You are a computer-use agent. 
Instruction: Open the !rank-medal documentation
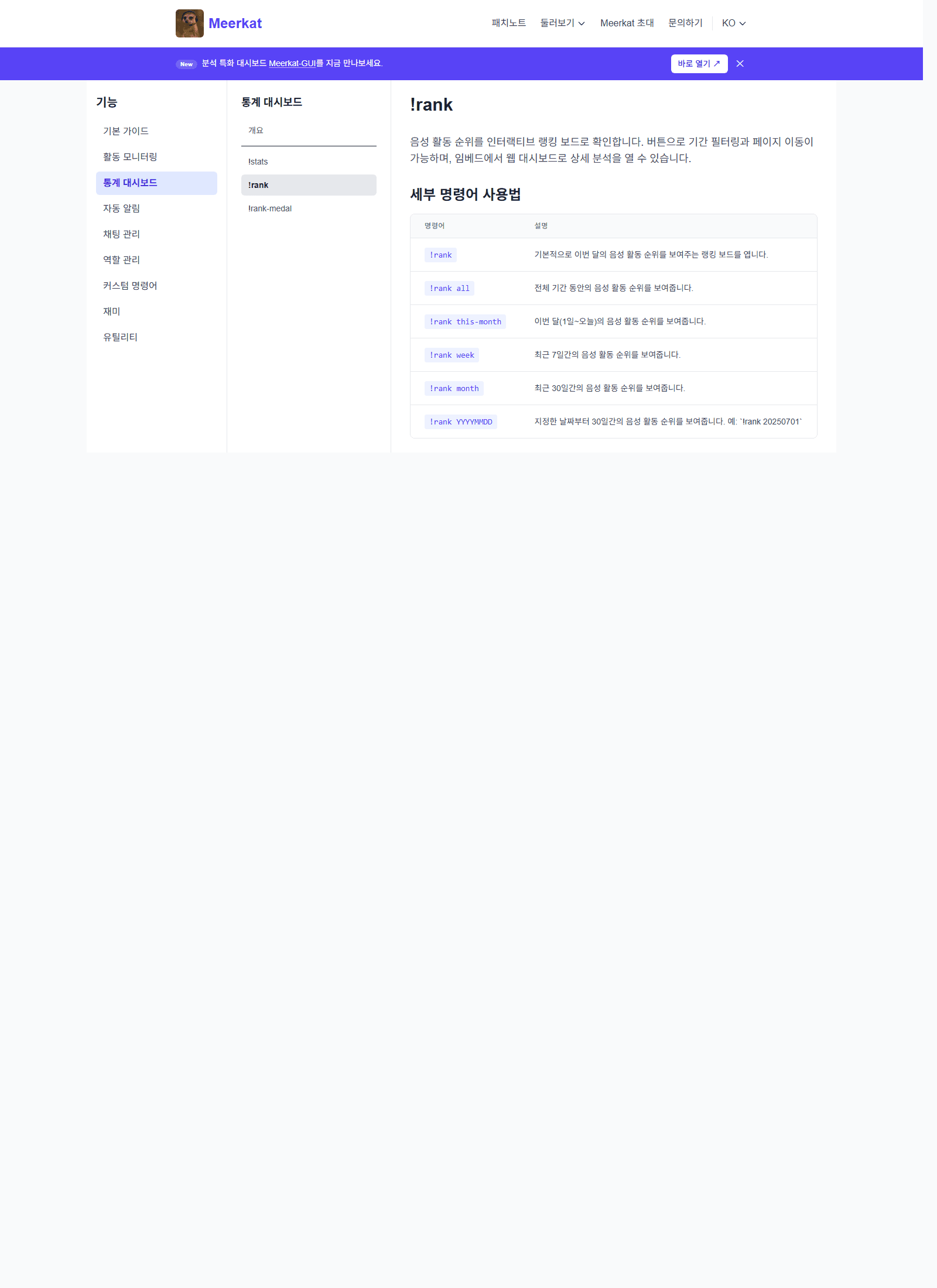[x=269, y=208]
